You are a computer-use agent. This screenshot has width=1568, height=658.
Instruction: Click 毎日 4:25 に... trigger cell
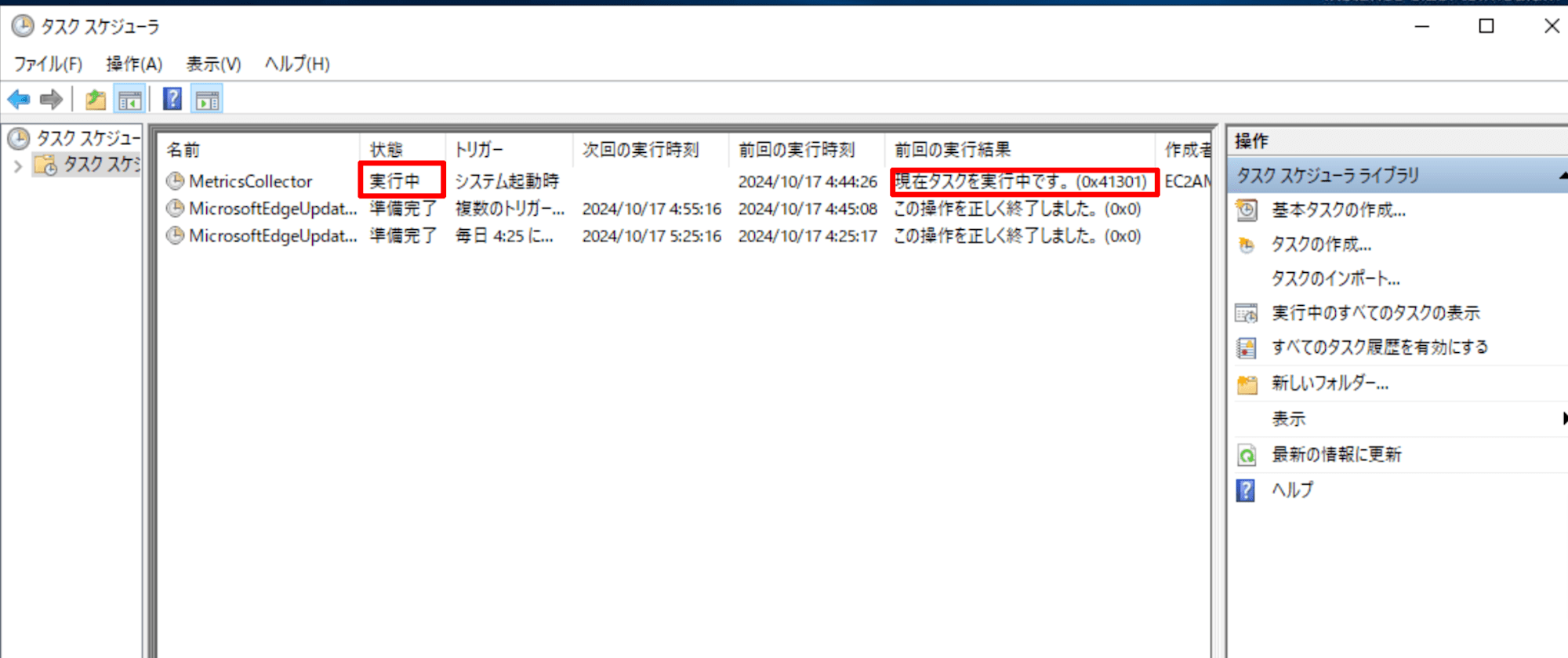click(504, 235)
